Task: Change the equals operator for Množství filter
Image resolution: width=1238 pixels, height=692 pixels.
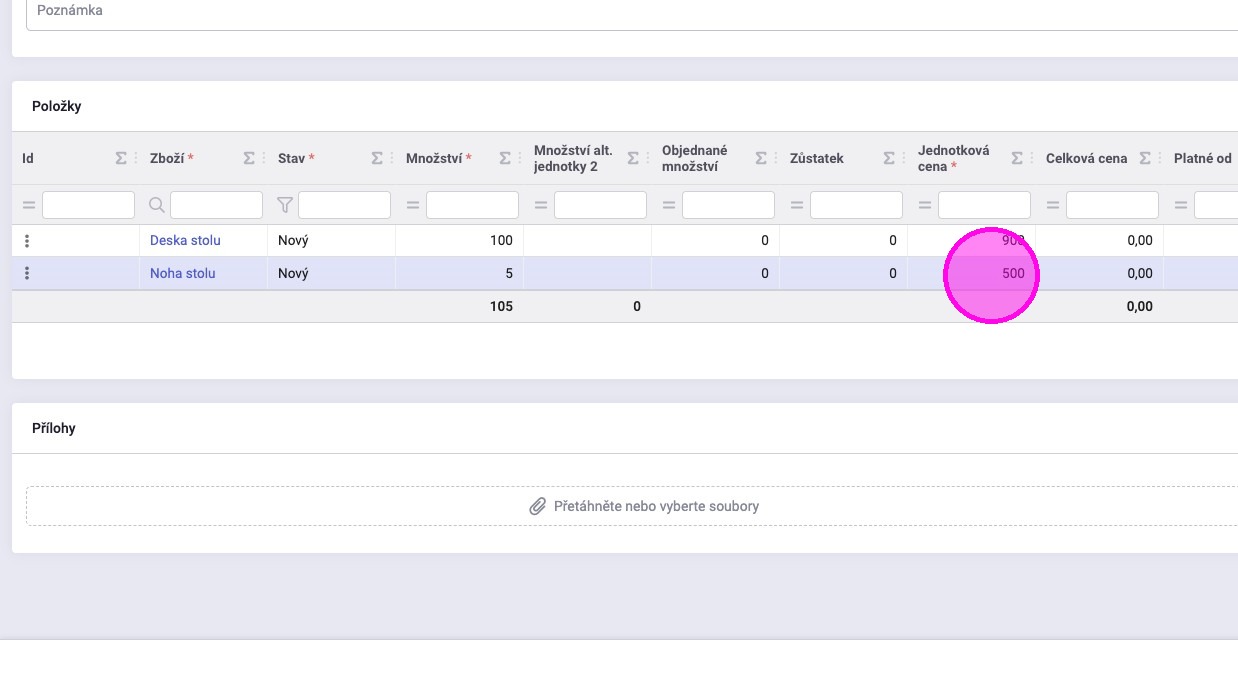Action: [x=413, y=205]
